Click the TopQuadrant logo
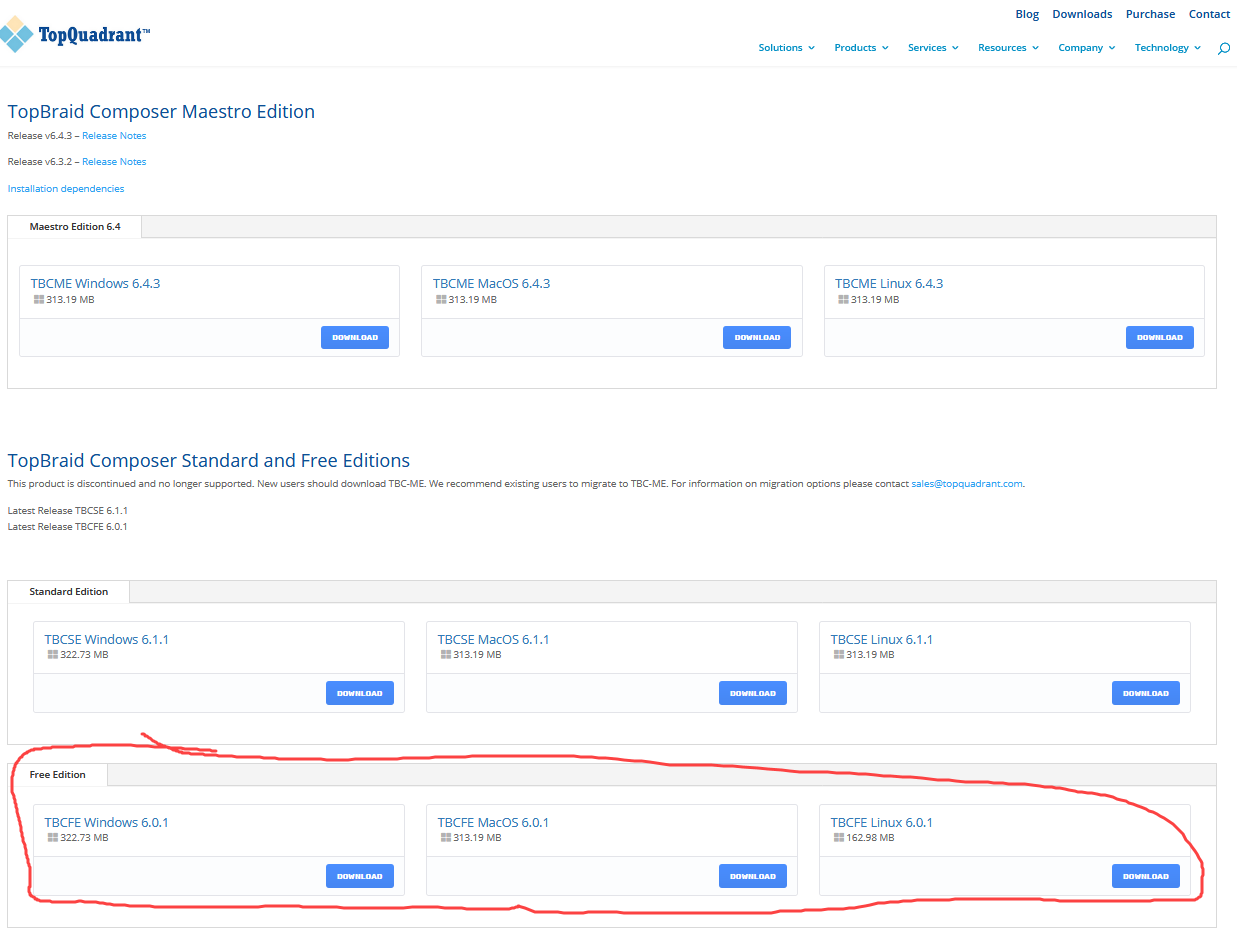This screenshot has width=1237, height=938. [75, 35]
